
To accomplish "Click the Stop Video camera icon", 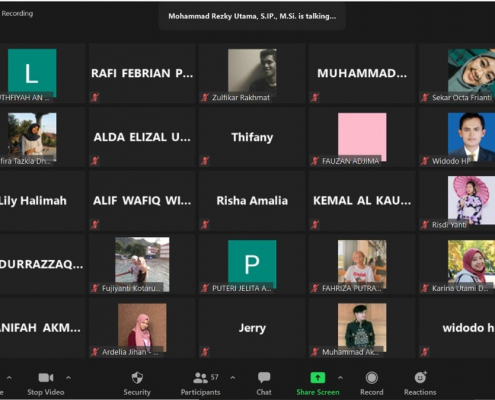I will tap(46, 378).
